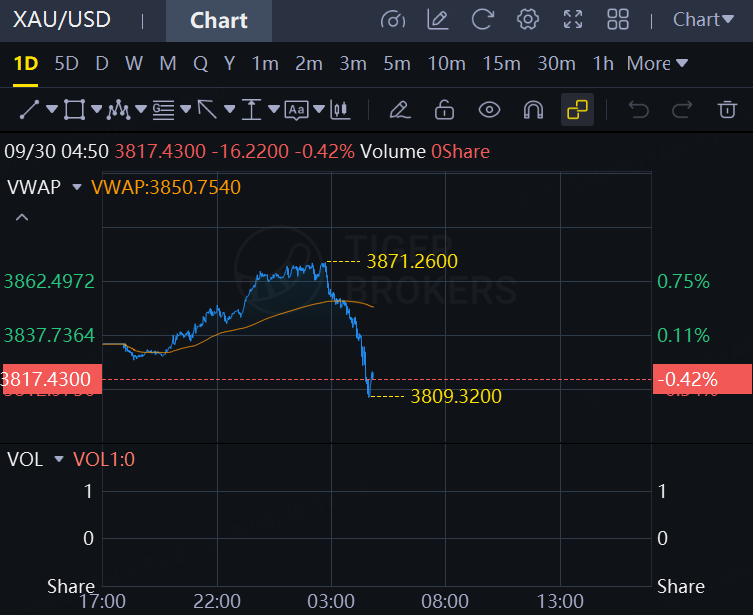The image size is (753, 615).
Task: Click the -0.42% tag on right axis
Action: click(x=702, y=379)
